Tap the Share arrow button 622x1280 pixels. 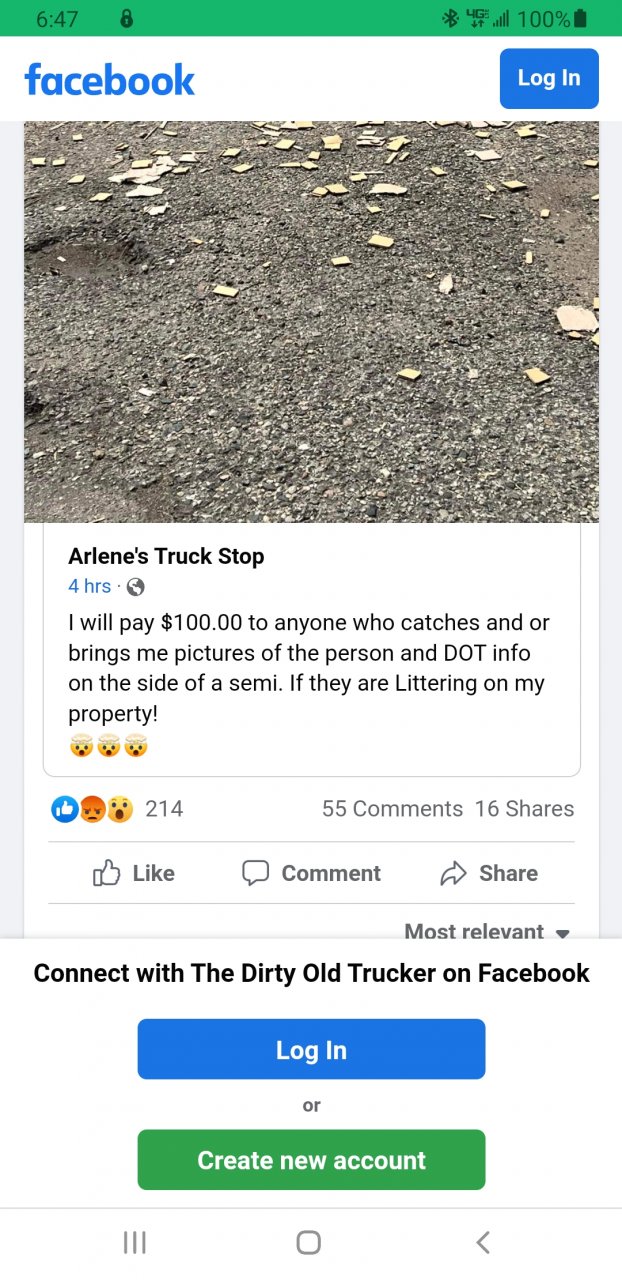pyautogui.click(x=489, y=873)
